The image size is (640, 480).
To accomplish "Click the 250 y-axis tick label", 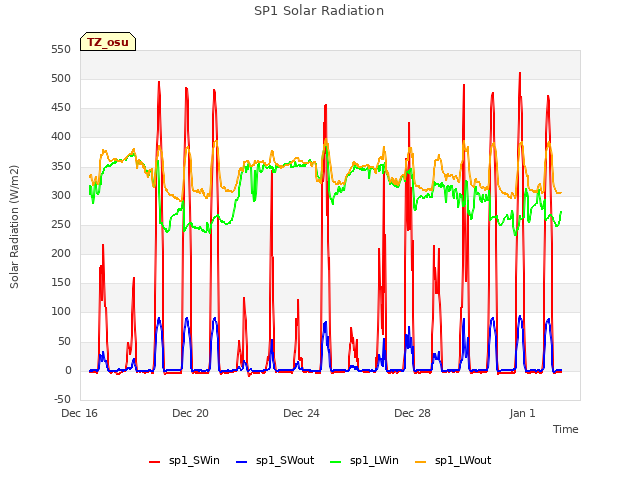I will point(61,224).
